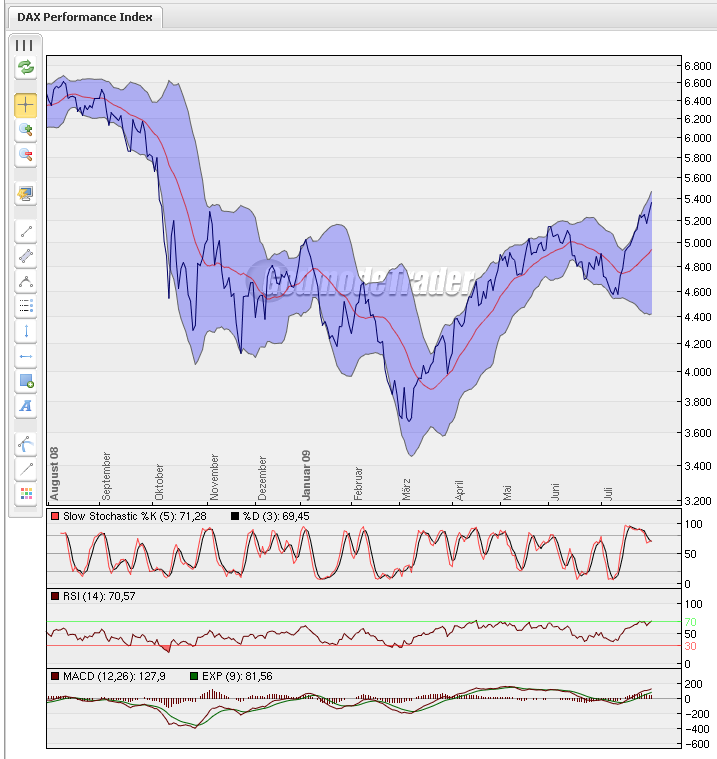
Task: Click the zoom out magnifier
Action: pos(25,154)
